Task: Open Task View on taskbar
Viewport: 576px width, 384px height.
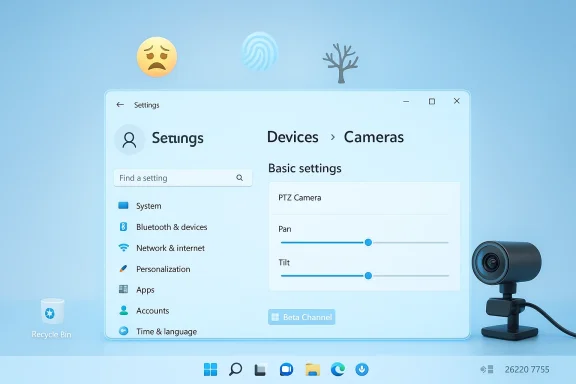Action: coord(260,370)
